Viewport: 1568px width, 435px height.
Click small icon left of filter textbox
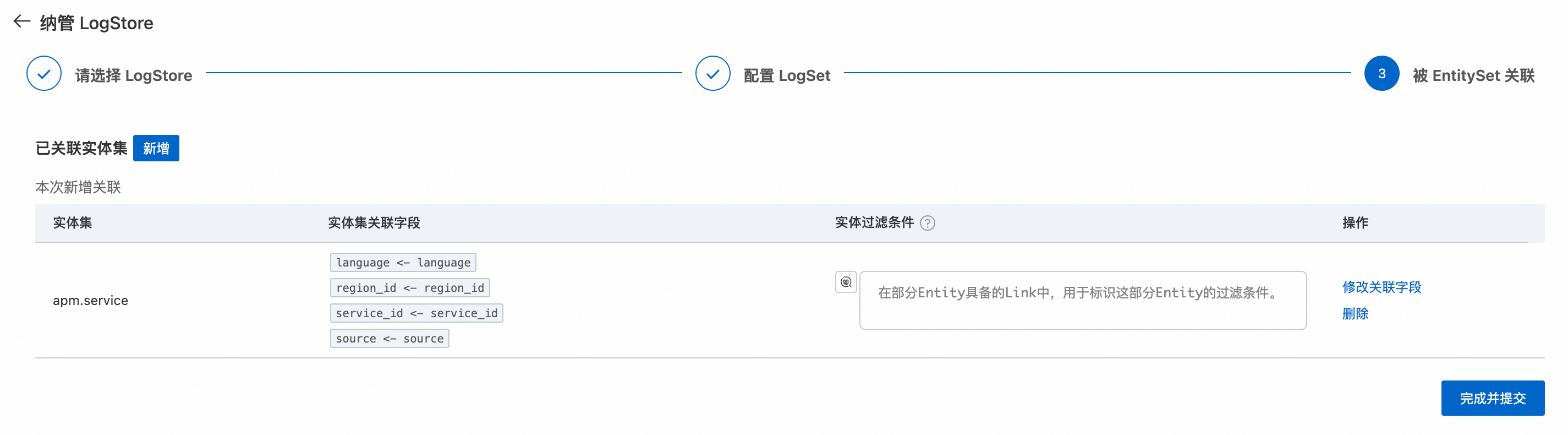[846, 282]
